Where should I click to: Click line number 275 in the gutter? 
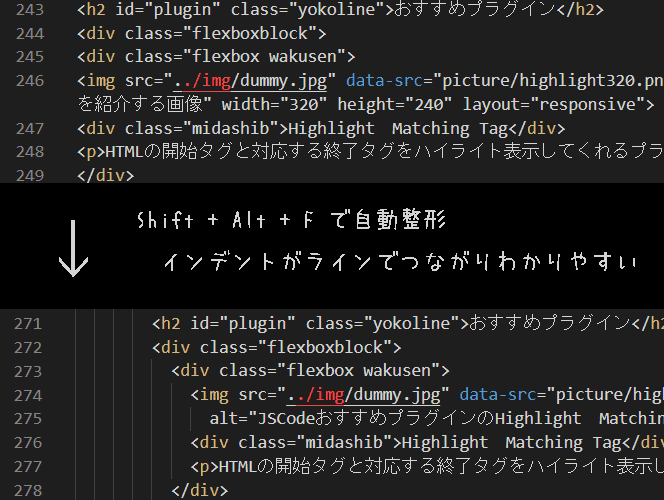click(x=28, y=419)
